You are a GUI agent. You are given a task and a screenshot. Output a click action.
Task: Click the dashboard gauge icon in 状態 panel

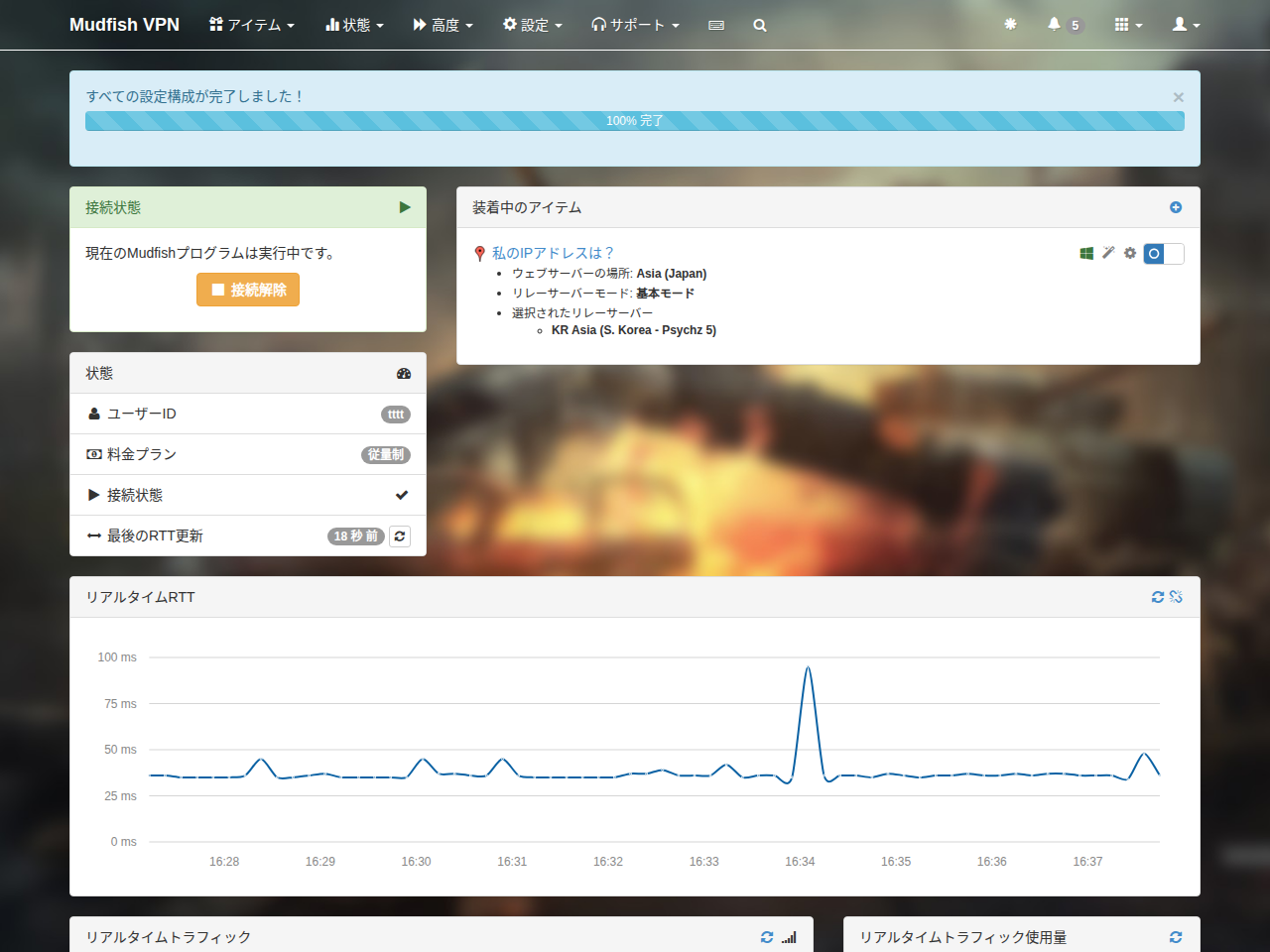404,373
